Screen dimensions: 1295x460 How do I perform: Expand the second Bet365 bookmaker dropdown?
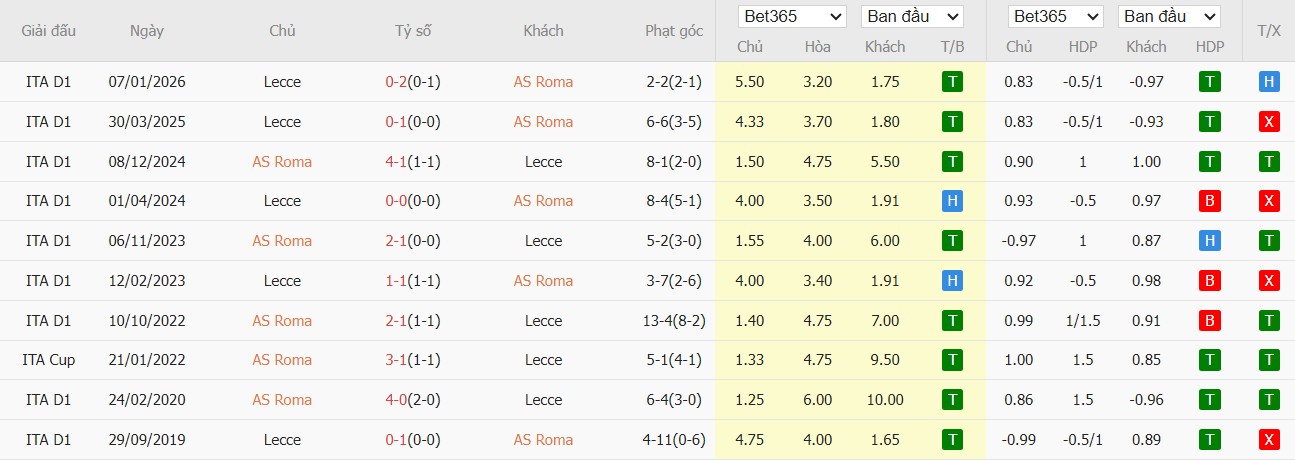(1056, 17)
